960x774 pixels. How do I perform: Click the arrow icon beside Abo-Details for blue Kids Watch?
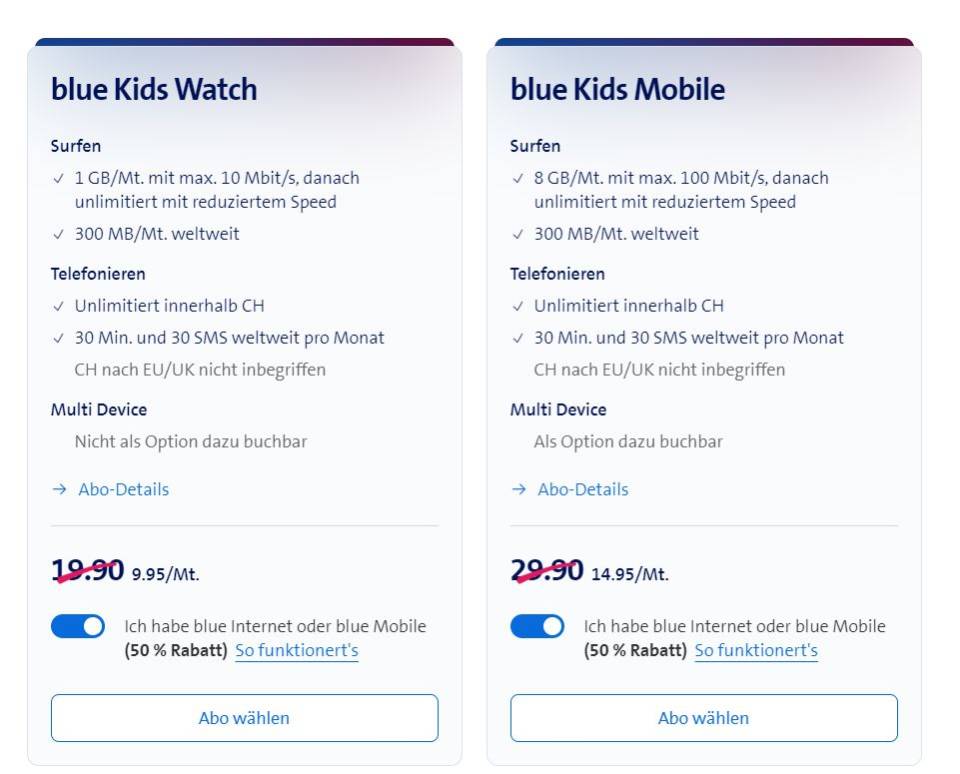coord(57,489)
